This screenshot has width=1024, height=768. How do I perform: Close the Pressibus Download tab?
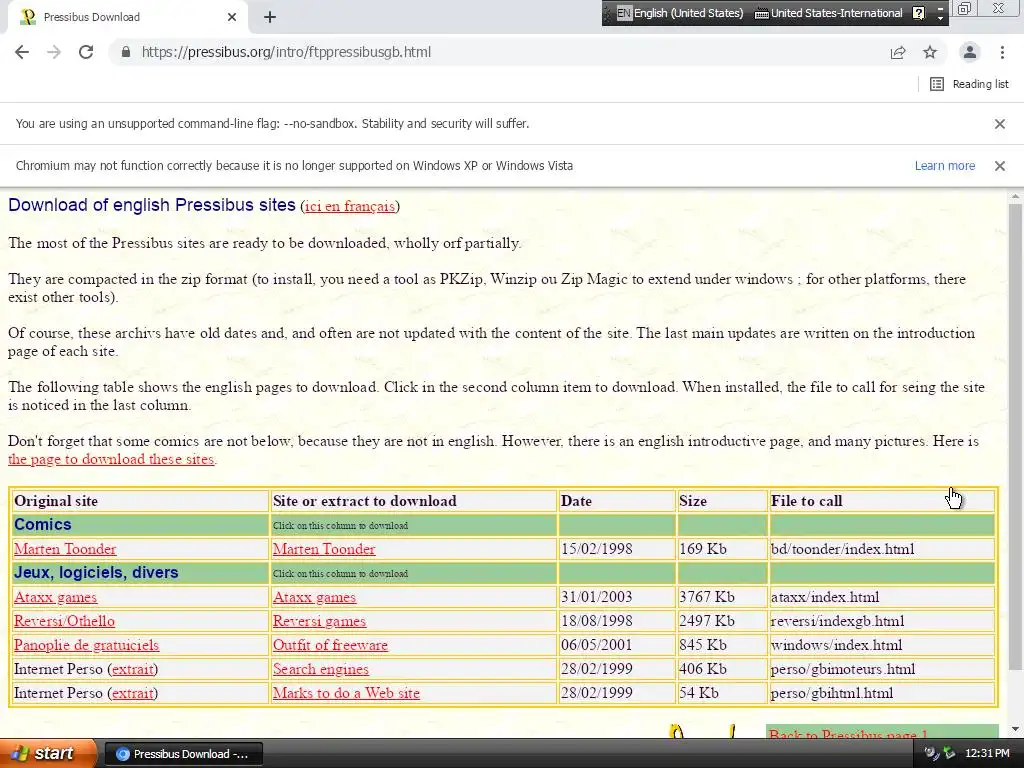point(232,17)
